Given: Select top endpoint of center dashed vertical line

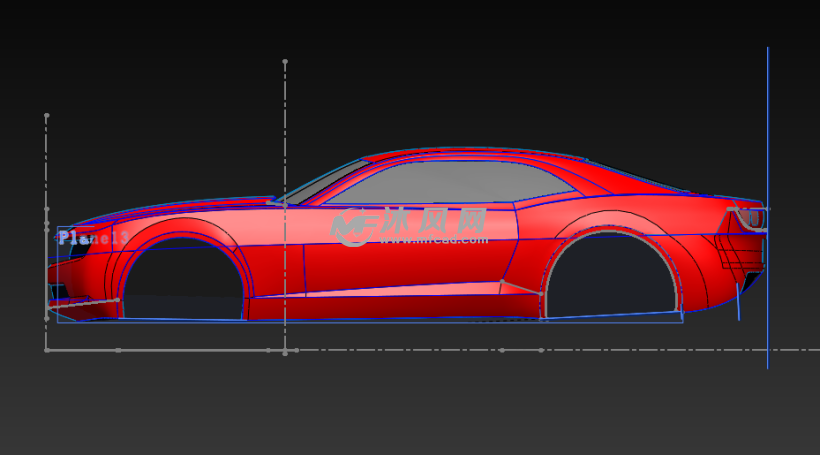Looking at the screenshot, I should pyautogui.click(x=285, y=62).
